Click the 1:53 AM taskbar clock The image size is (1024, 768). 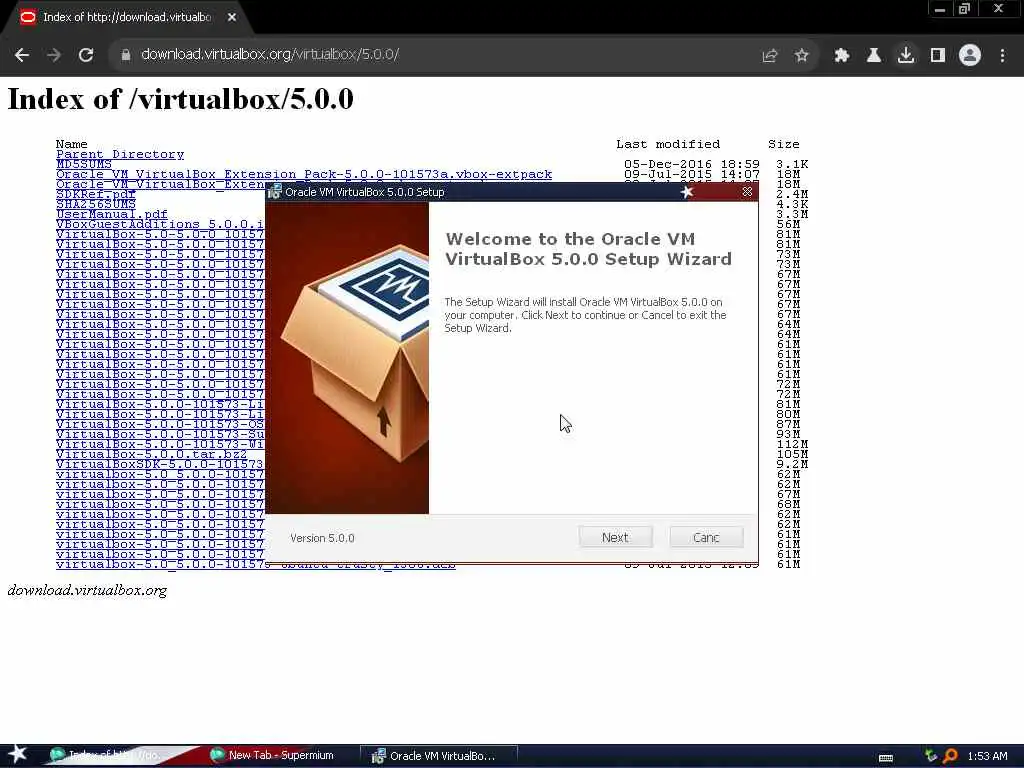pyautogui.click(x=987, y=756)
